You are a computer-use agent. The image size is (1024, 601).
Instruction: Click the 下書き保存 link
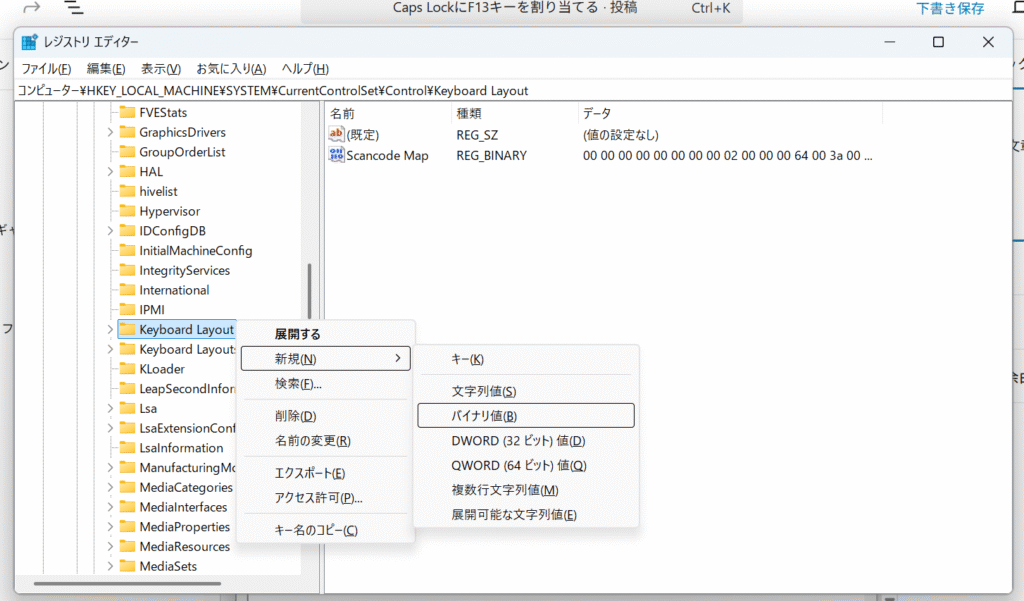950,9
